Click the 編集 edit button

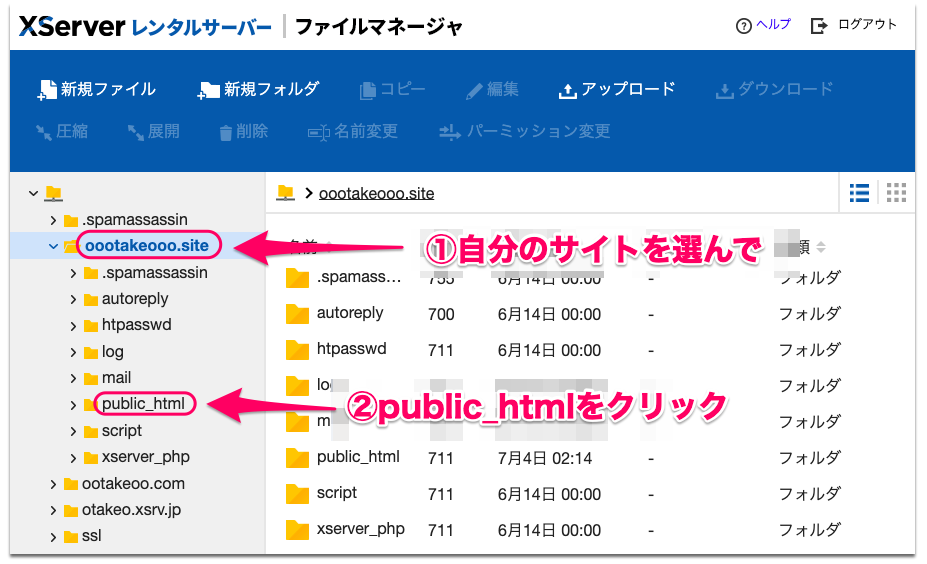pos(492,90)
